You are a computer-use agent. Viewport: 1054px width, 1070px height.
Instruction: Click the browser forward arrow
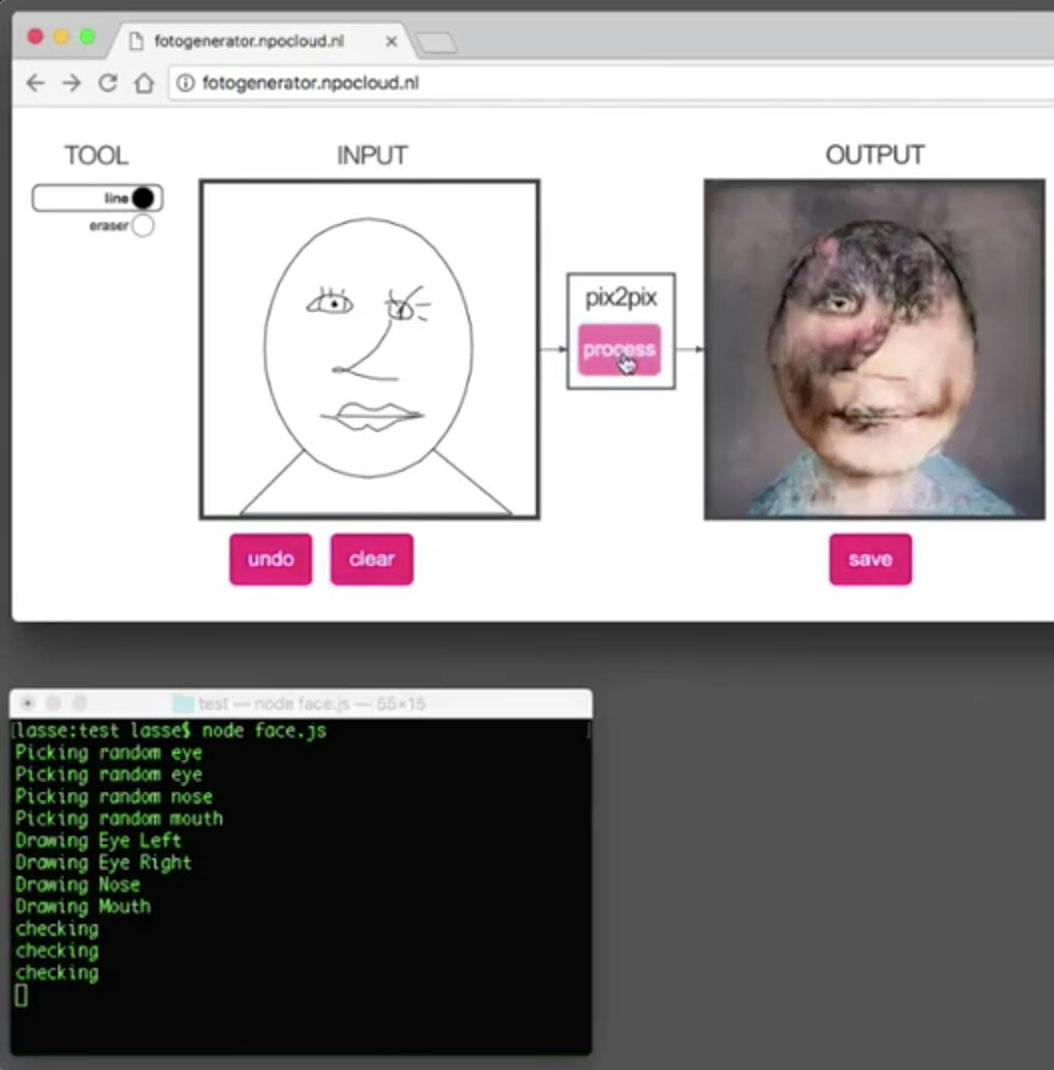tap(72, 83)
